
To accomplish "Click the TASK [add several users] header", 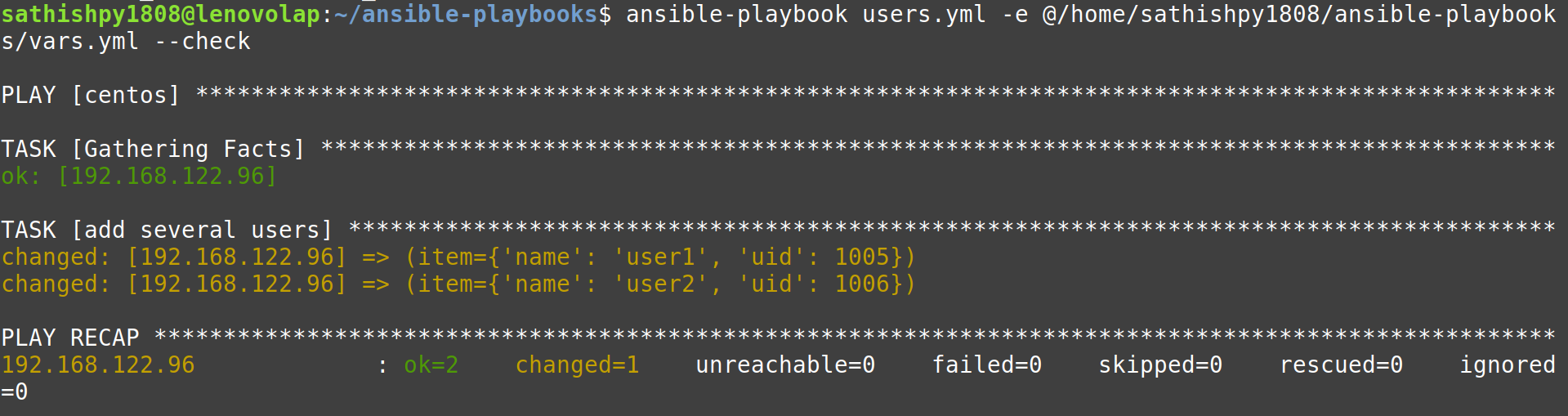I will coord(167,230).
